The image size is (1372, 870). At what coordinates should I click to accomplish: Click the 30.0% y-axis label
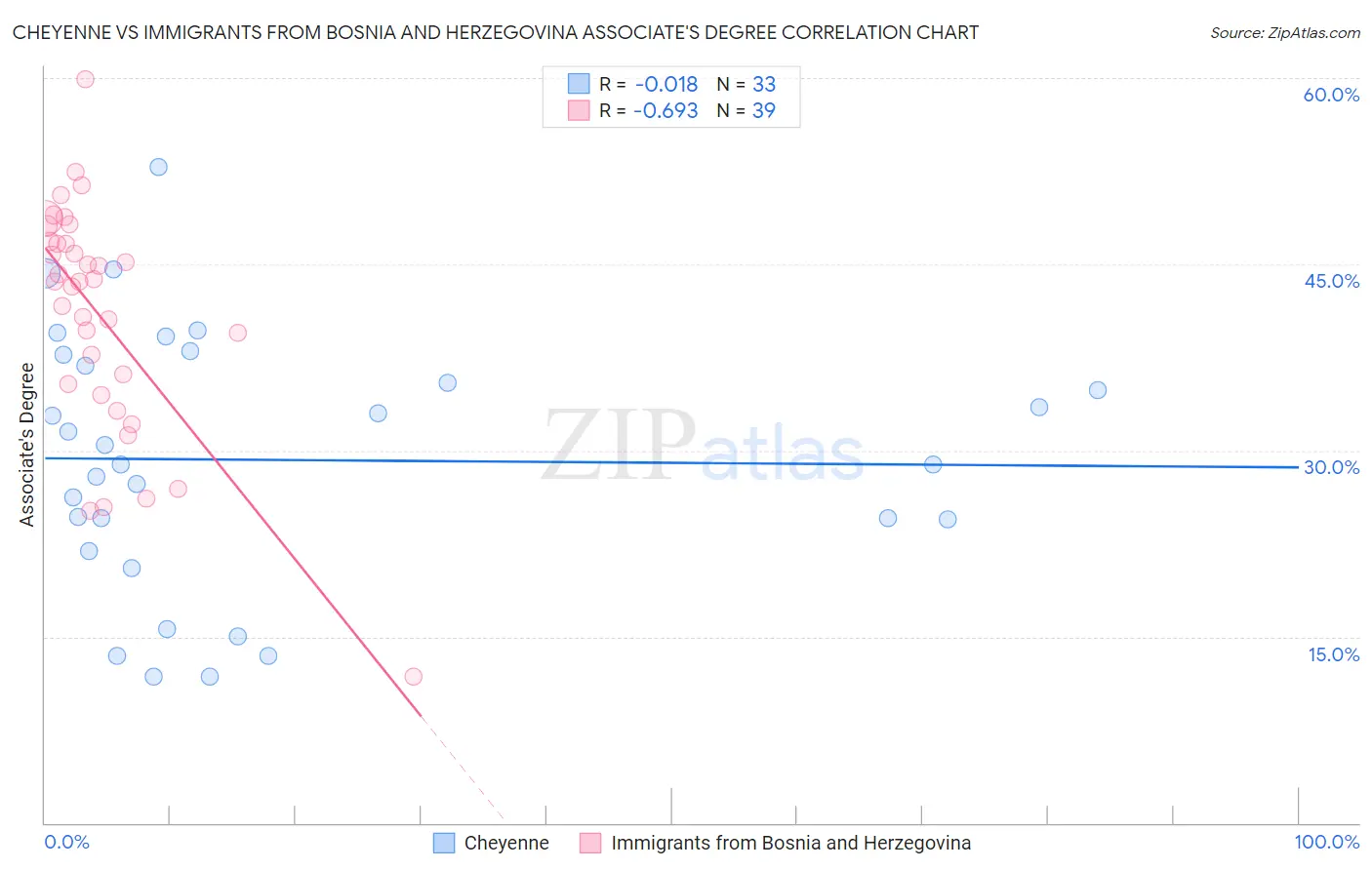tap(1331, 467)
